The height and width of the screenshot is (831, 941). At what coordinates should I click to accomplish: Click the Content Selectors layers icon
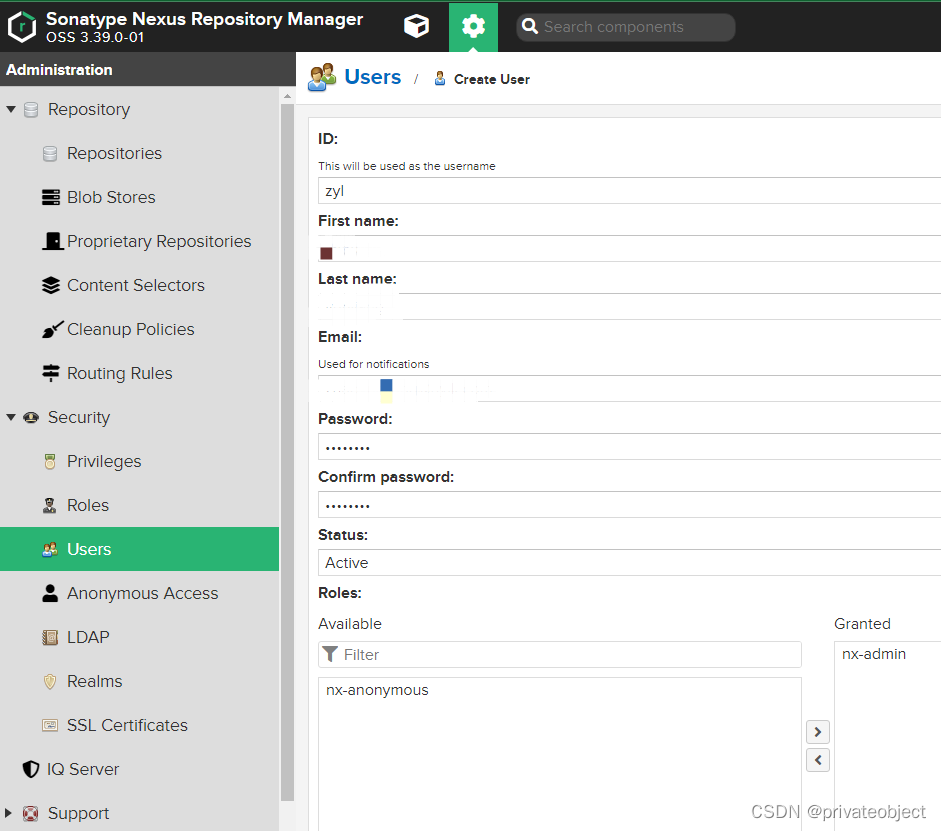point(50,285)
